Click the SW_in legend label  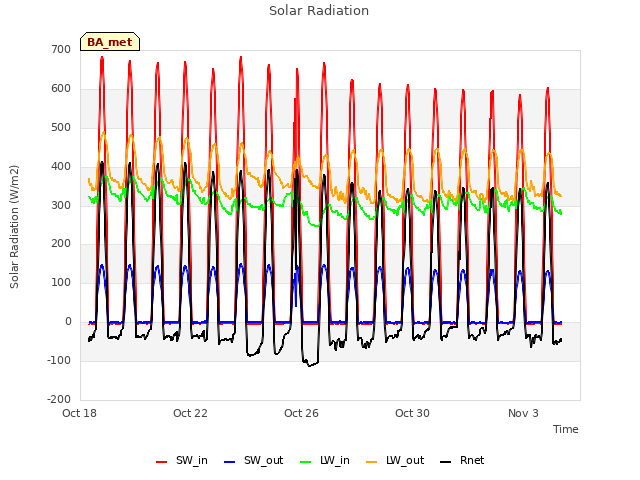pyautogui.click(x=191, y=460)
